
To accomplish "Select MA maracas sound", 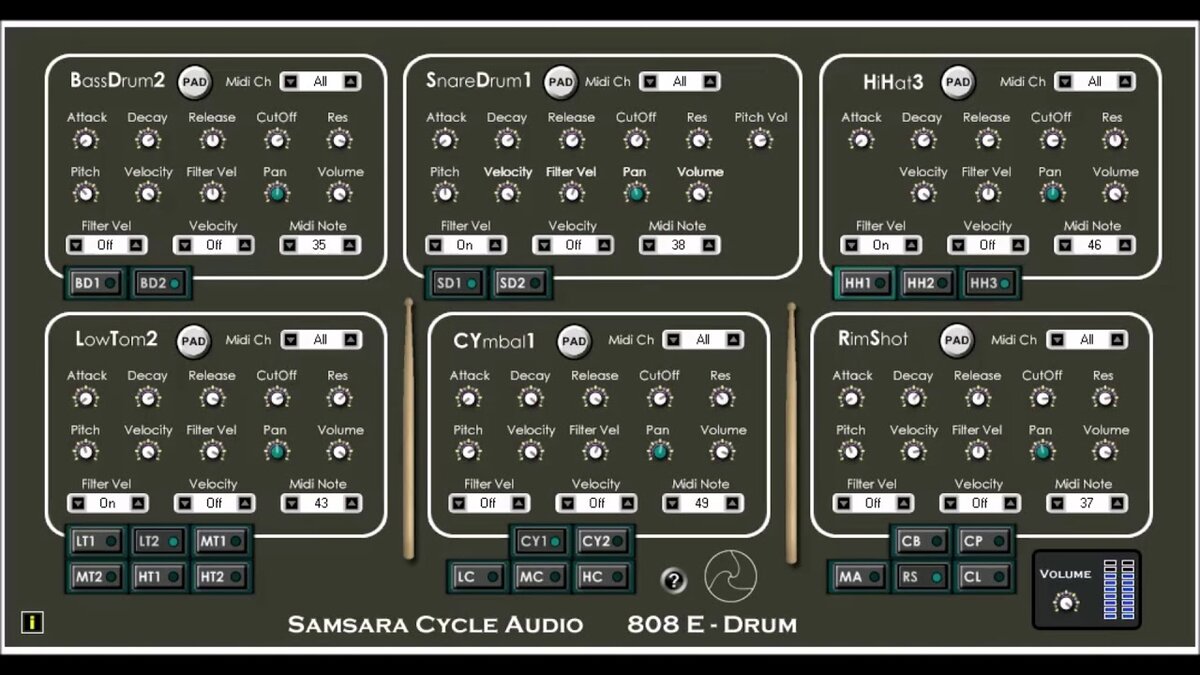I will click(859, 576).
